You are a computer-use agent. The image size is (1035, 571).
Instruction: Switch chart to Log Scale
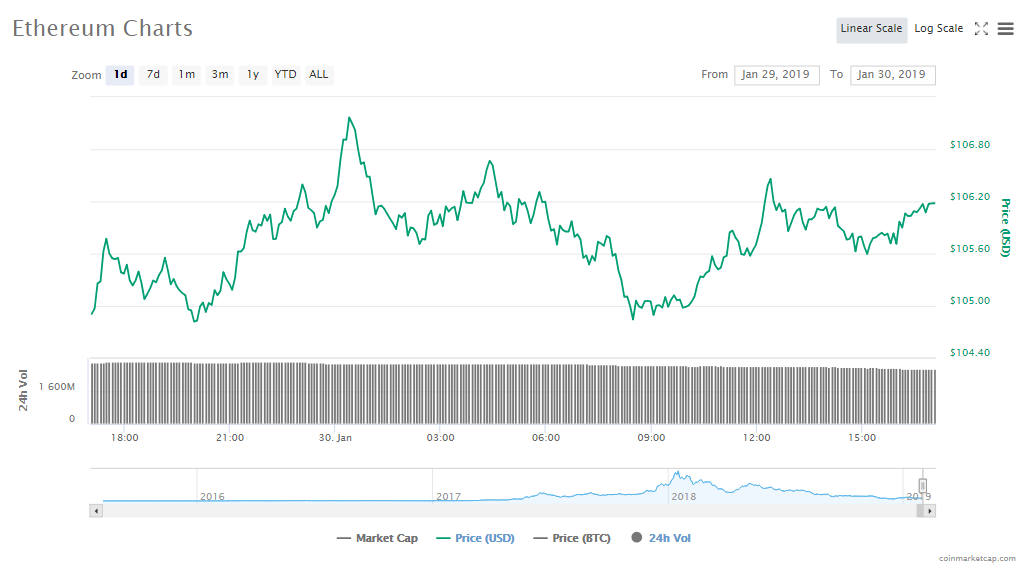938,29
